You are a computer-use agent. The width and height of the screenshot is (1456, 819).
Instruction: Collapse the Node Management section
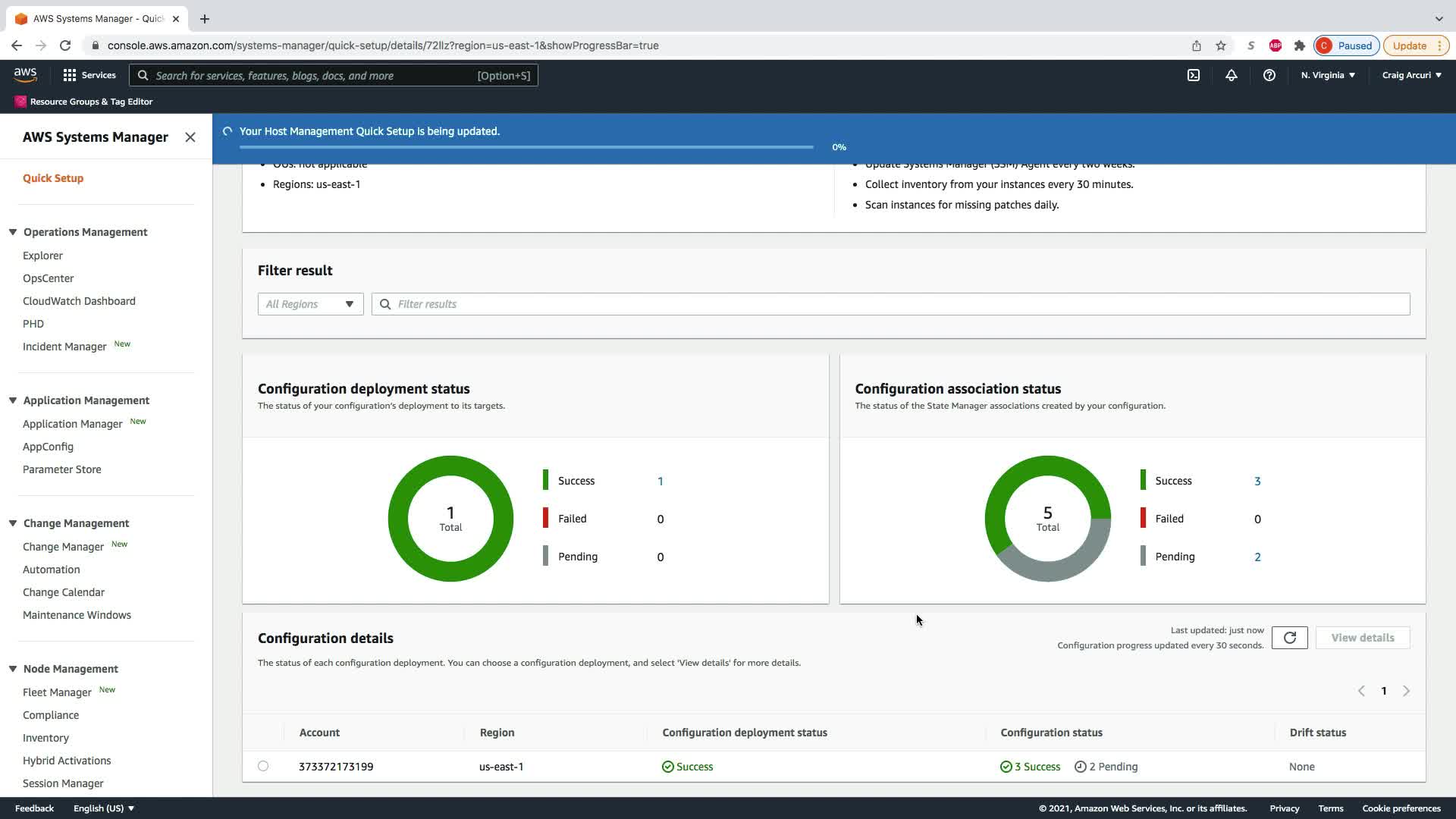coord(13,669)
